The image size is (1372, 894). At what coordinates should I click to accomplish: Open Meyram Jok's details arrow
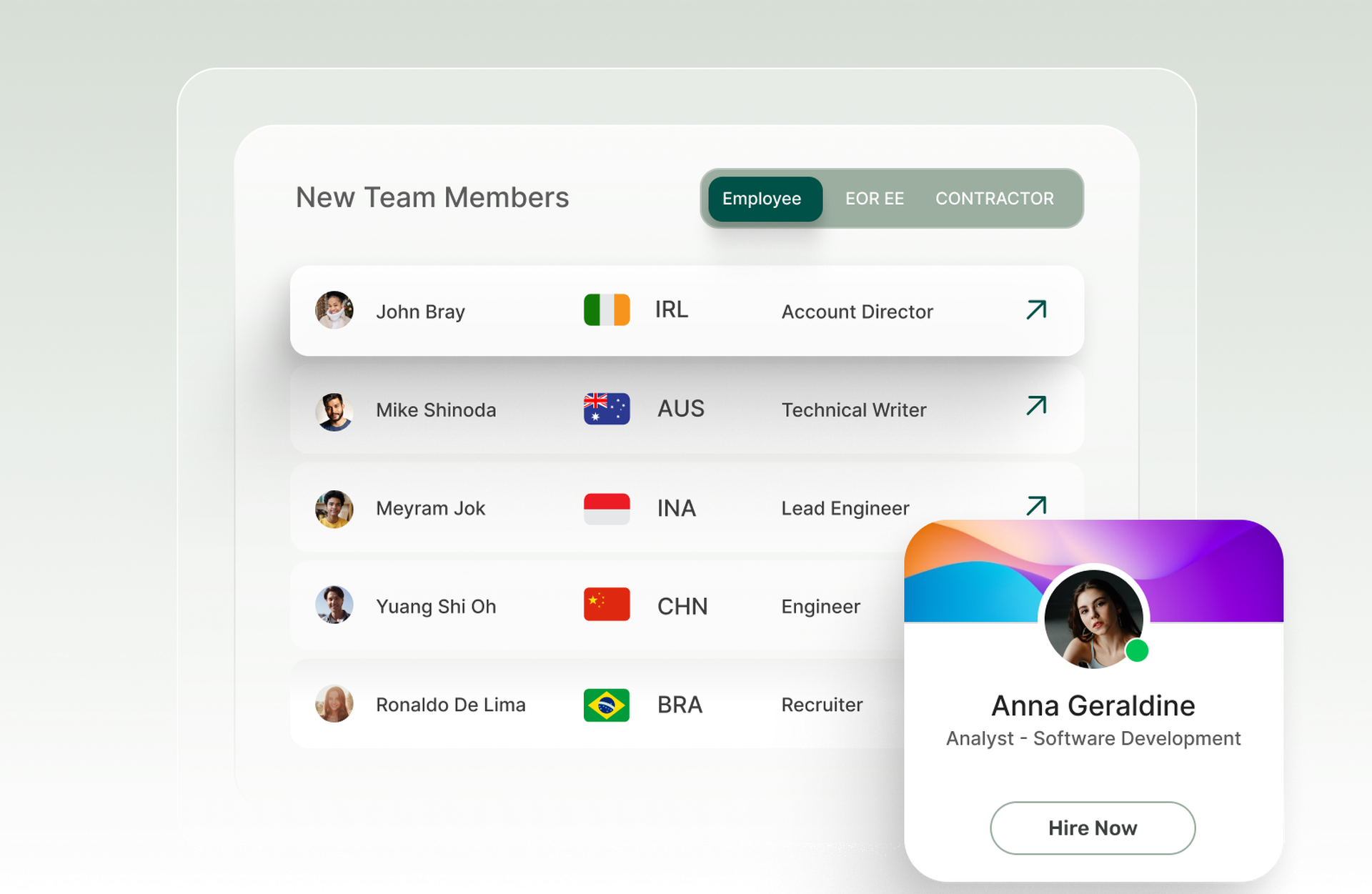point(1036,505)
